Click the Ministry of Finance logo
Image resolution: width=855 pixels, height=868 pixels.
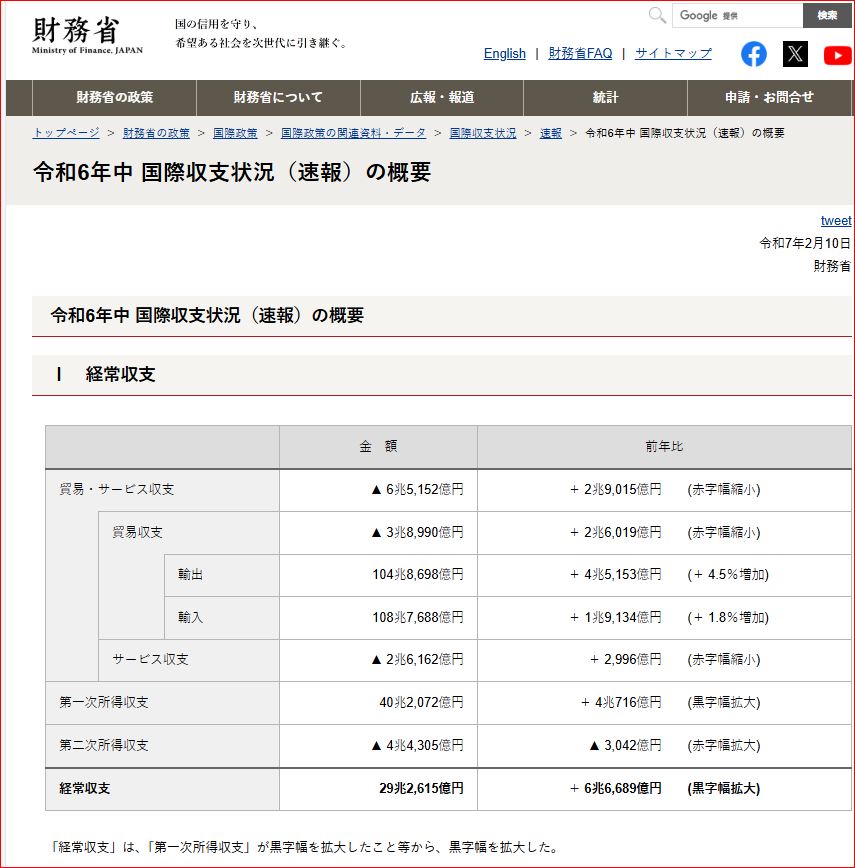[88, 35]
